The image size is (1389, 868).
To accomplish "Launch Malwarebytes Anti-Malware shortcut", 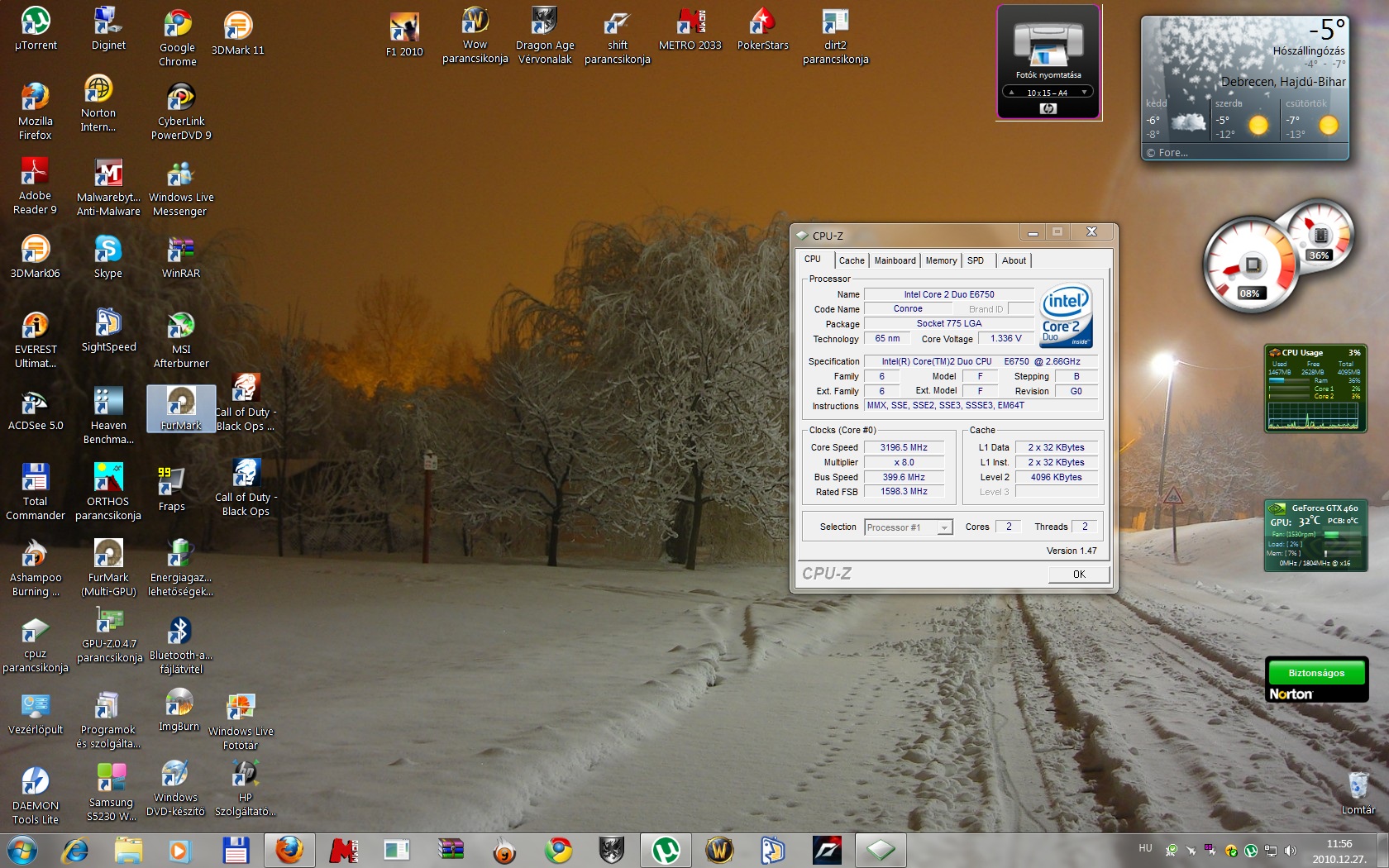I will click(108, 187).
